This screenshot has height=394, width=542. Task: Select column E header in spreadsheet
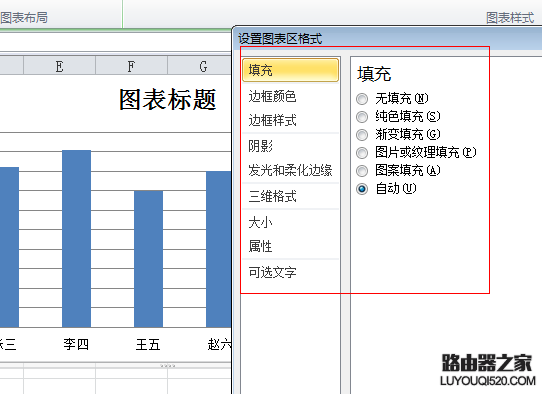pyautogui.click(x=59, y=66)
